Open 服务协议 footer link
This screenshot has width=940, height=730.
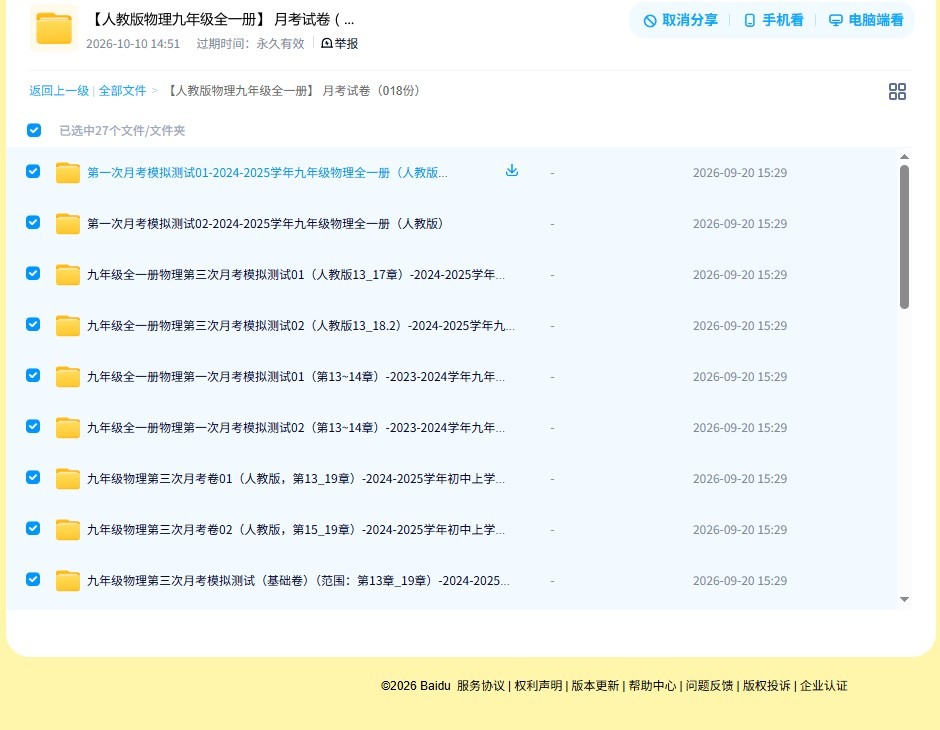(x=481, y=686)
